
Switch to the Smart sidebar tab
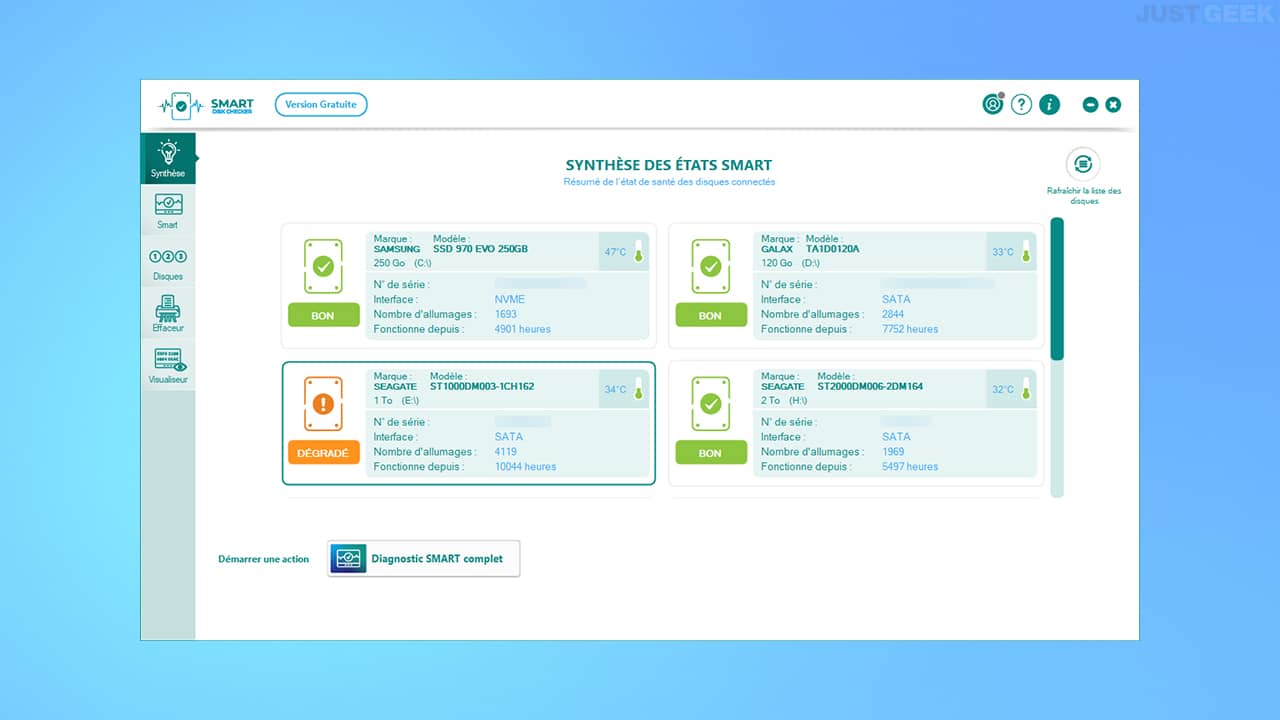[x=168, y=211]
